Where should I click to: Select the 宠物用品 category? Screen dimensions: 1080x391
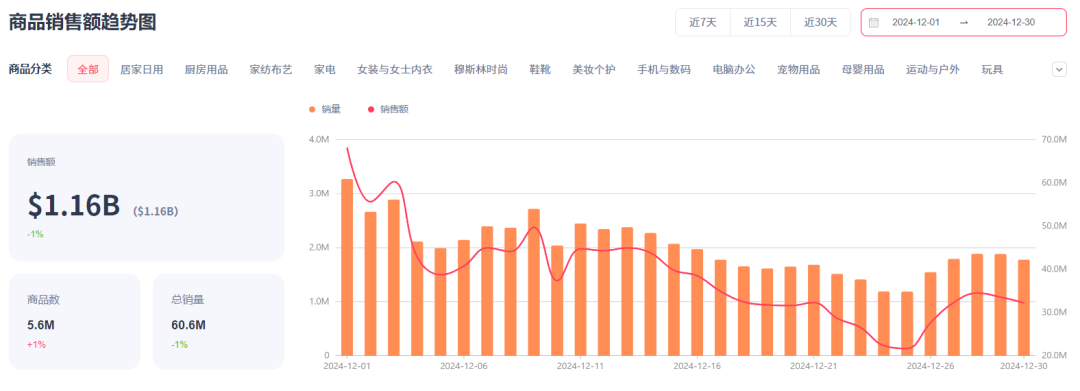tap(798, 69)
